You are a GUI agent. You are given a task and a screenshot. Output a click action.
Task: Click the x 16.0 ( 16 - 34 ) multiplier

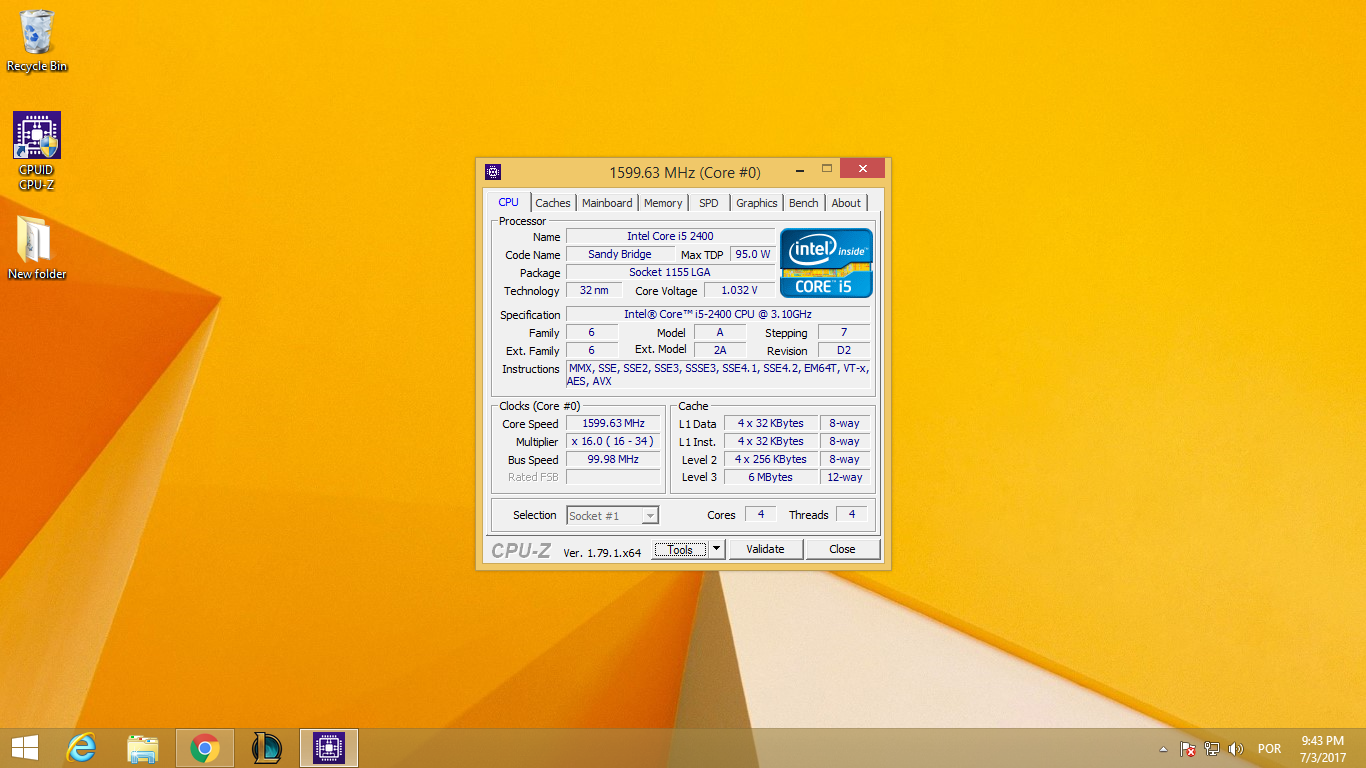[x=613, y=441]
